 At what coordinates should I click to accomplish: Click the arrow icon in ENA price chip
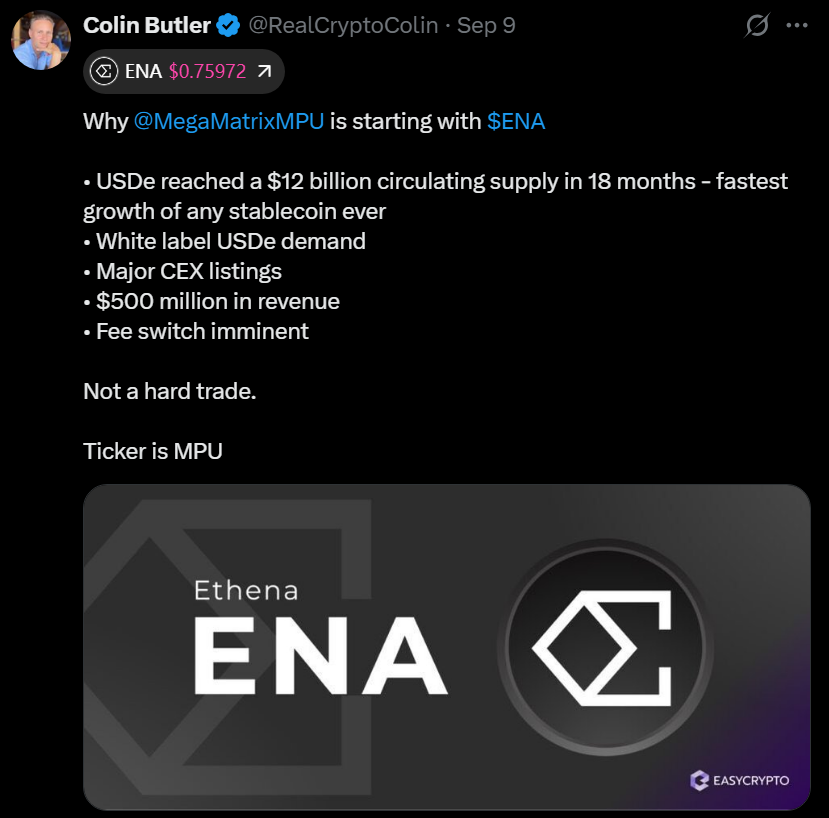[x=264, y=71]
